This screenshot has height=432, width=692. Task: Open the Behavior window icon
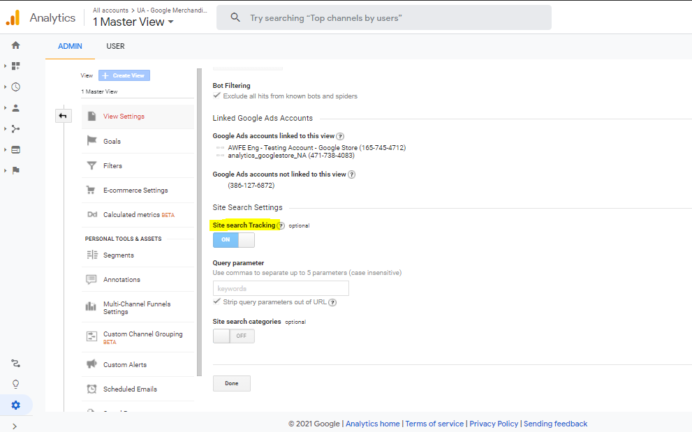click(16, 150)
